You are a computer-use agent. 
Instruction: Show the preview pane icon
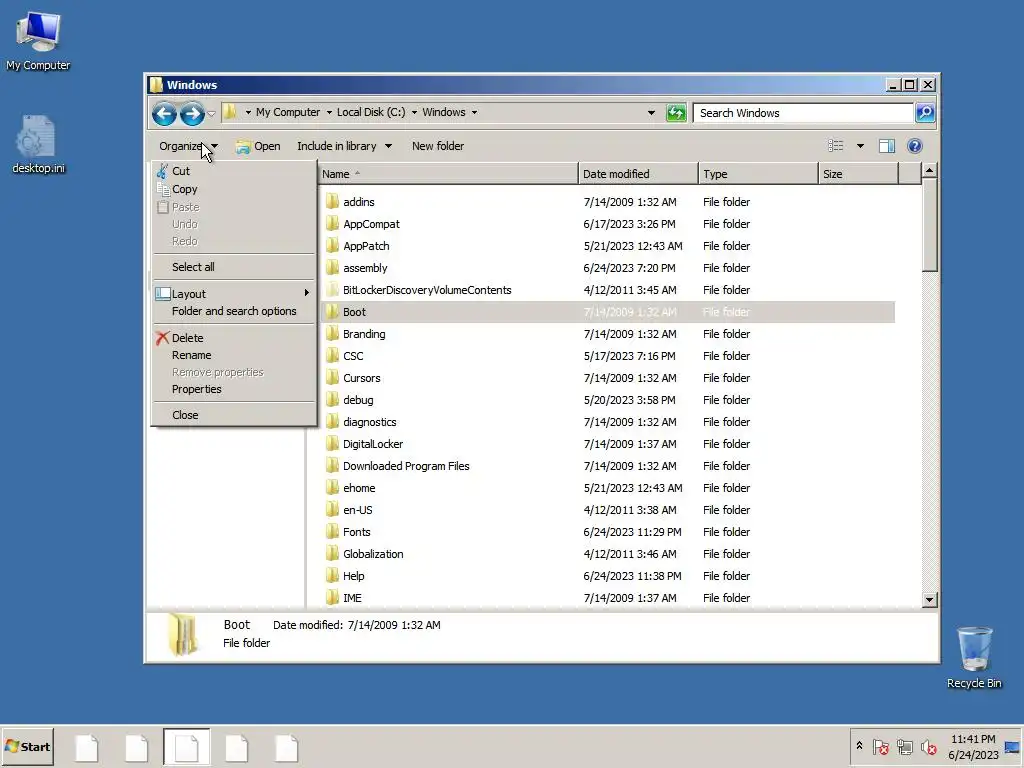point(886,146)
